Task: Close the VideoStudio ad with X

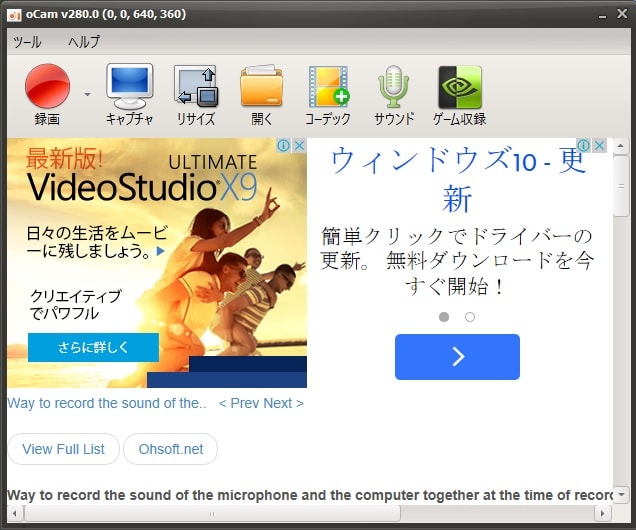Action: click(299, 145)
